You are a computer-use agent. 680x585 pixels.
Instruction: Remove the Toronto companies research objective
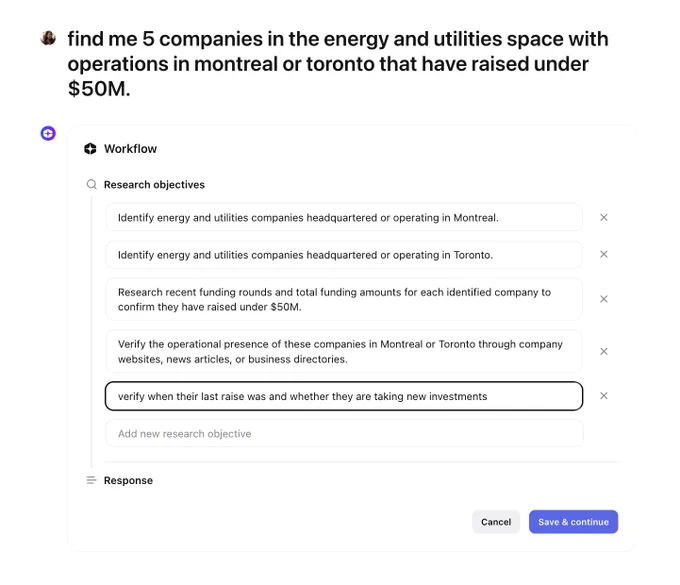604,255
